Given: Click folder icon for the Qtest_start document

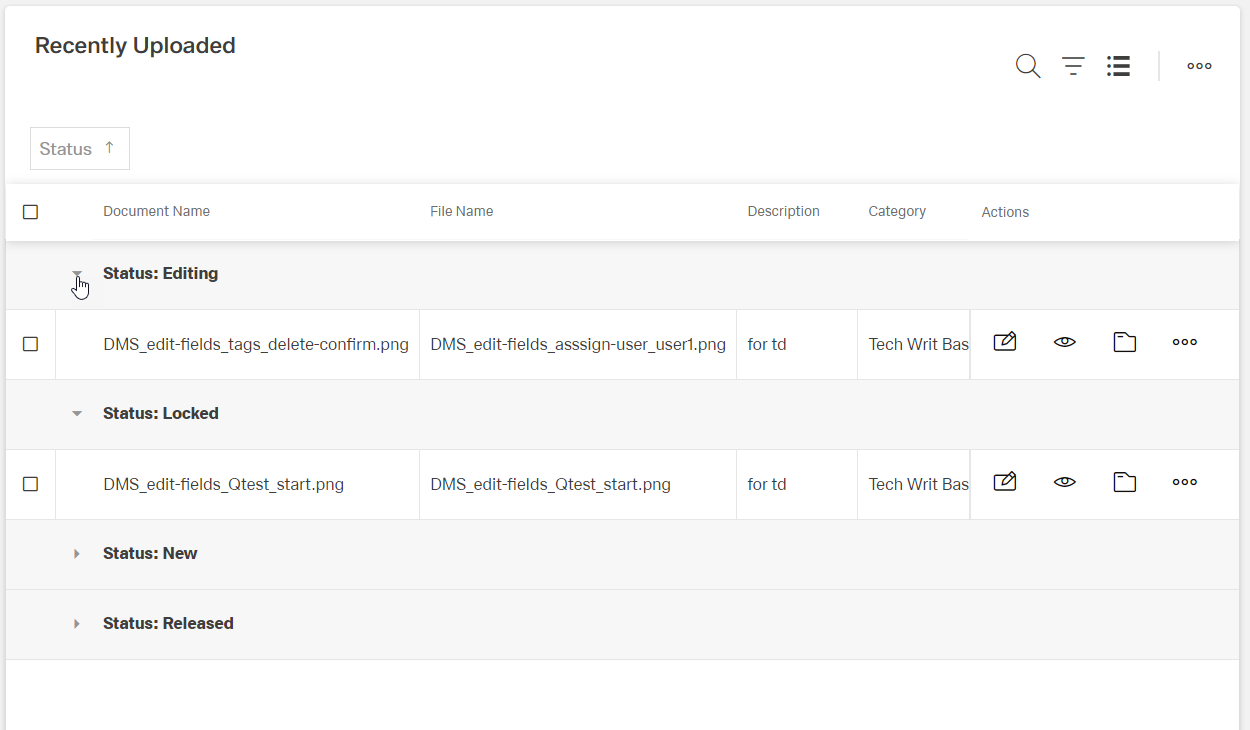Looking at the screenshot, I should point(1125,483).
